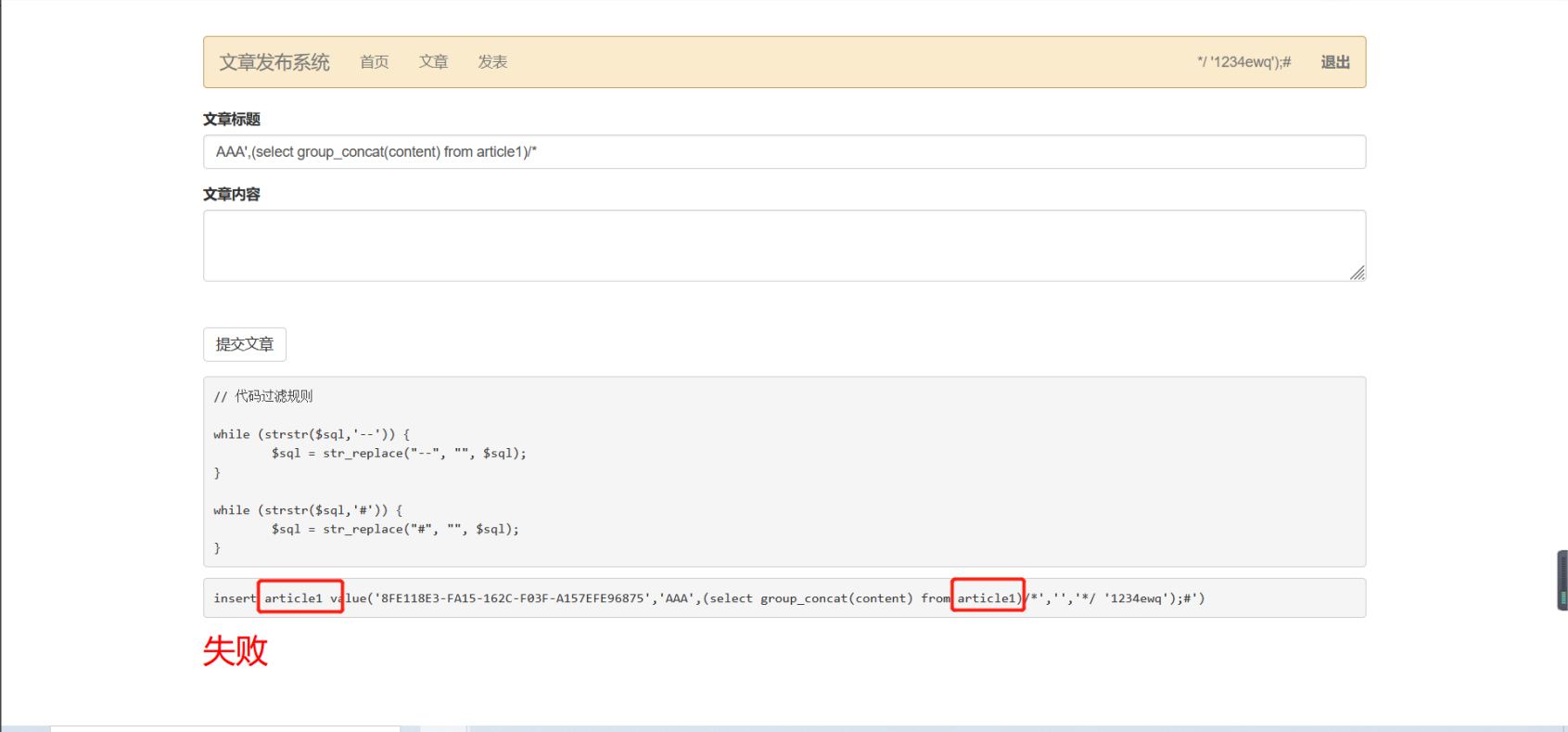Open the 文章 nav item
Viewport: 1568px width, 732px height.
coord(433,62)
